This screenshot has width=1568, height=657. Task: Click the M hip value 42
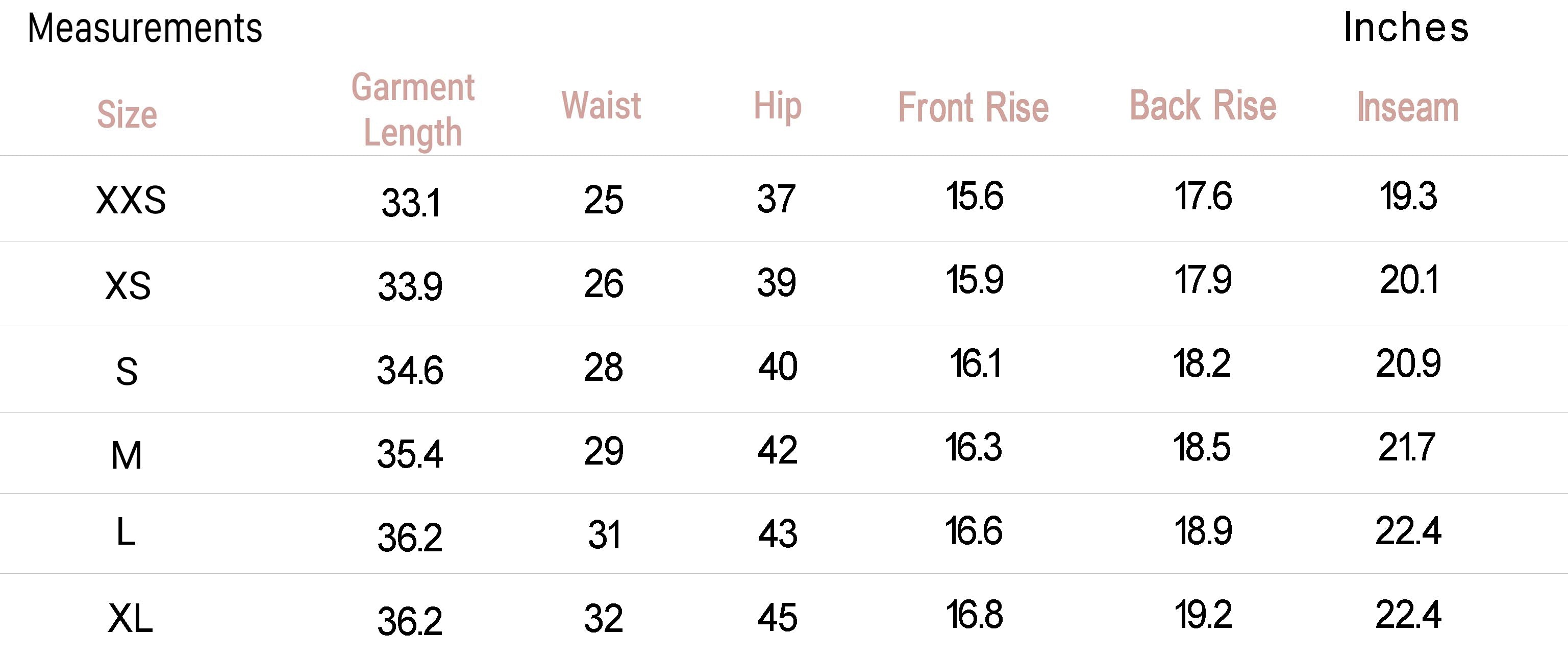[x=777, y=451]
